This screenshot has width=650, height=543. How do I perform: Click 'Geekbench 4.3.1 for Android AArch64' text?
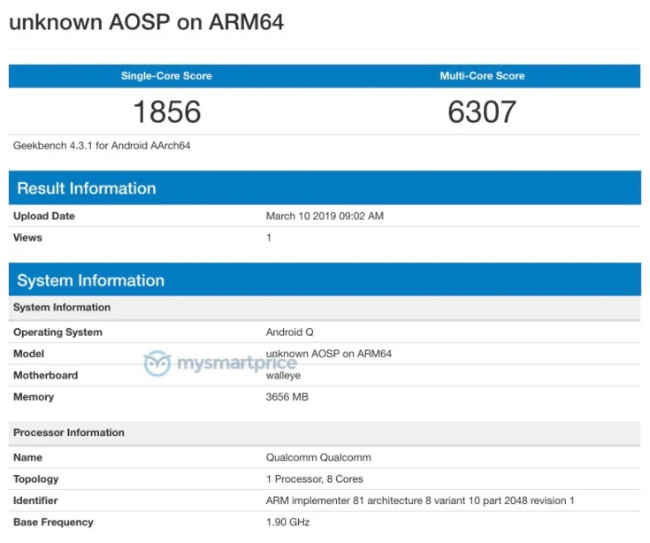(102, 145)
